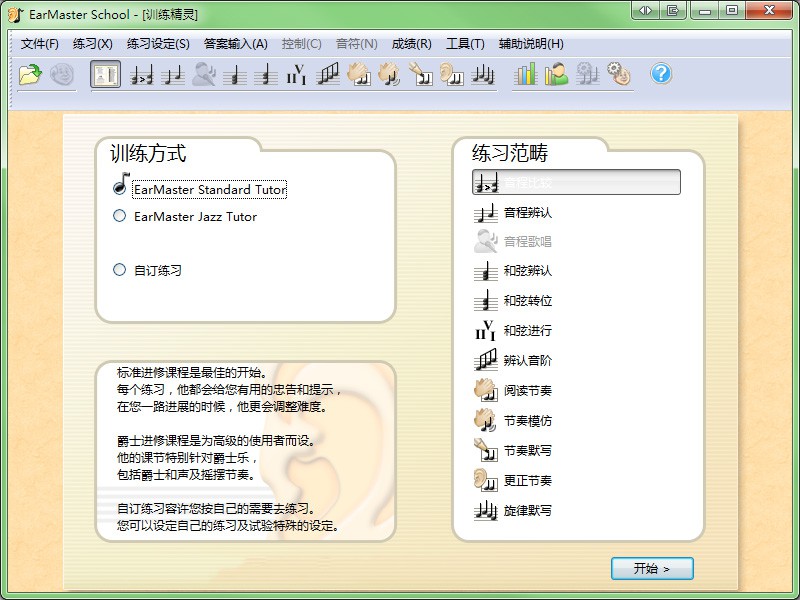This screenshot has height=600, width=800.
Task: Choose 节奏默写 in the exercise list
Action: pyautogui.click(x=513, y=450)
